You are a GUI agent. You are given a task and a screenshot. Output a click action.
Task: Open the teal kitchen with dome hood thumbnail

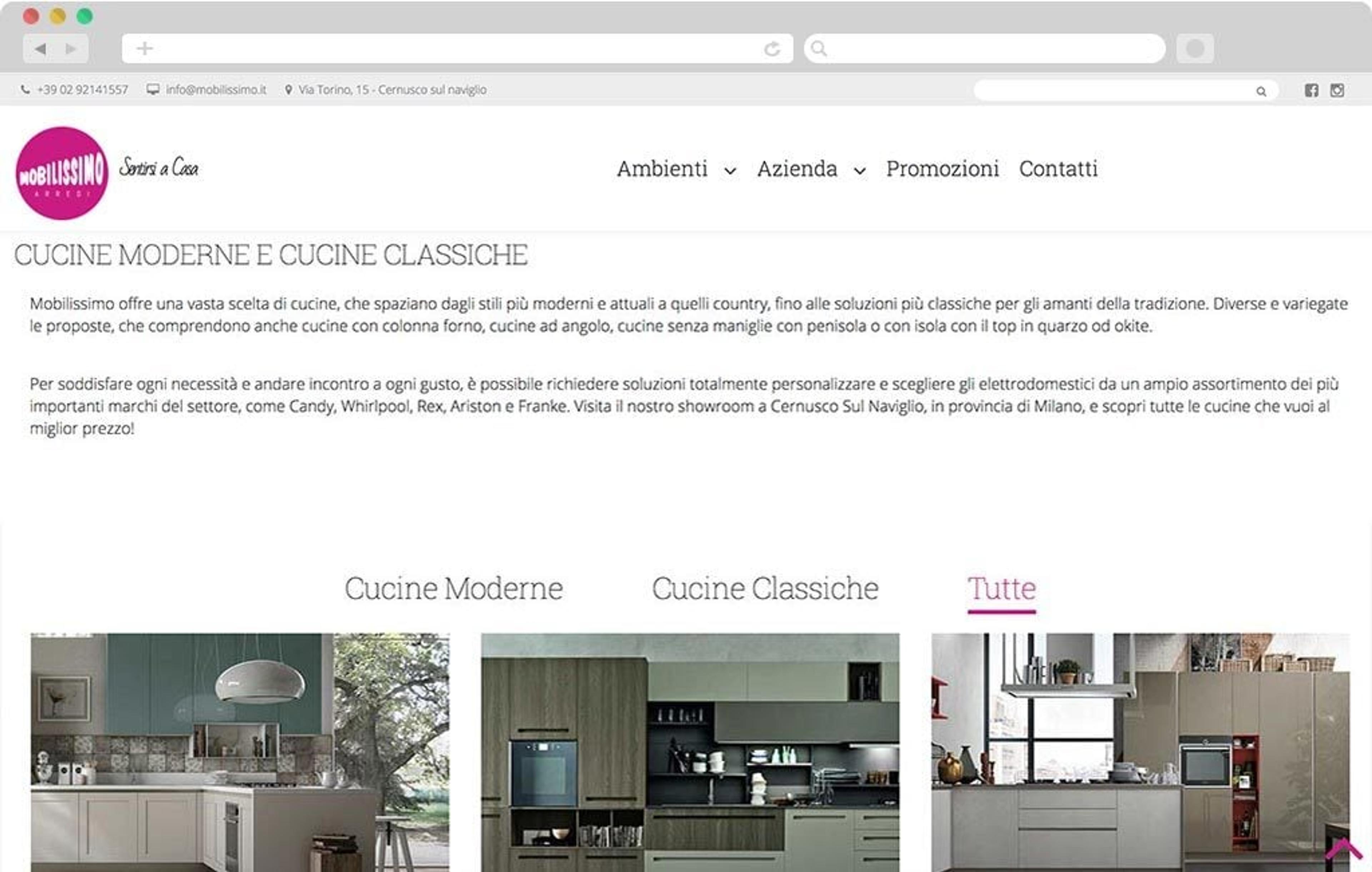[240, 752]
